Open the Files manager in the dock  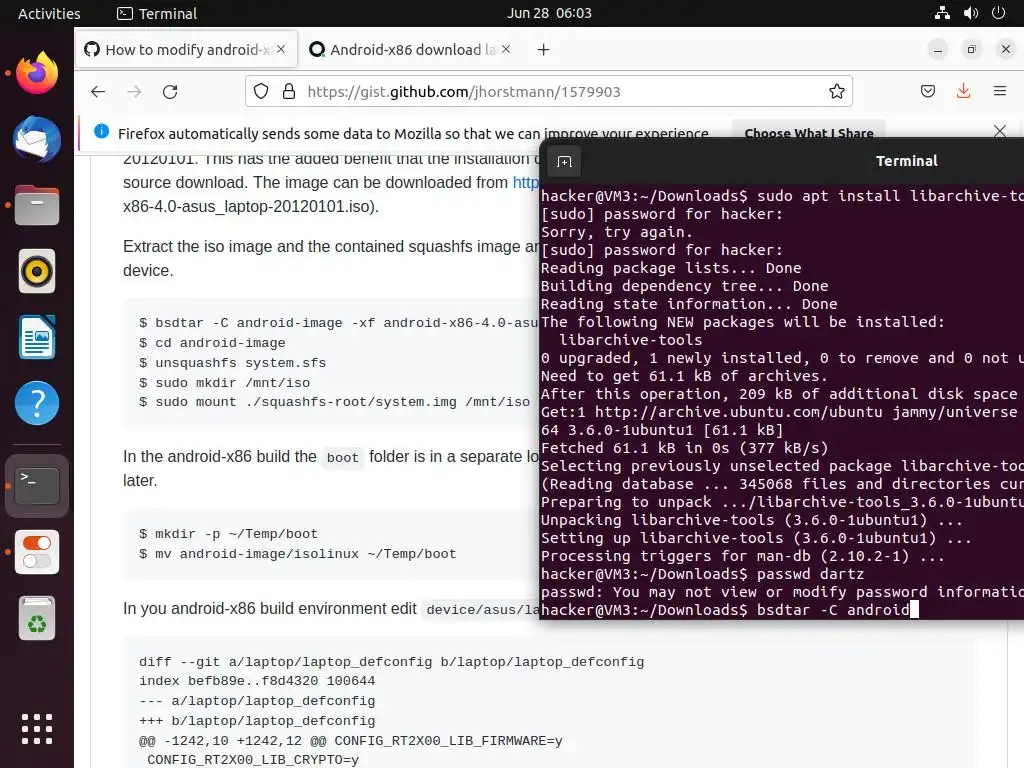tap(37, 205)
